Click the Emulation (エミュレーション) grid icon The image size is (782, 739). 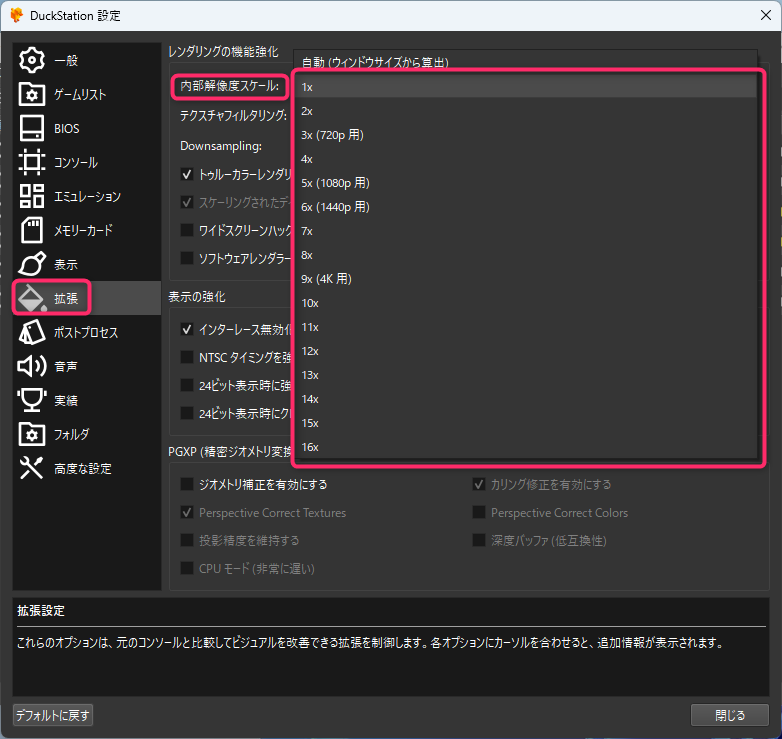tap(32, 196)
